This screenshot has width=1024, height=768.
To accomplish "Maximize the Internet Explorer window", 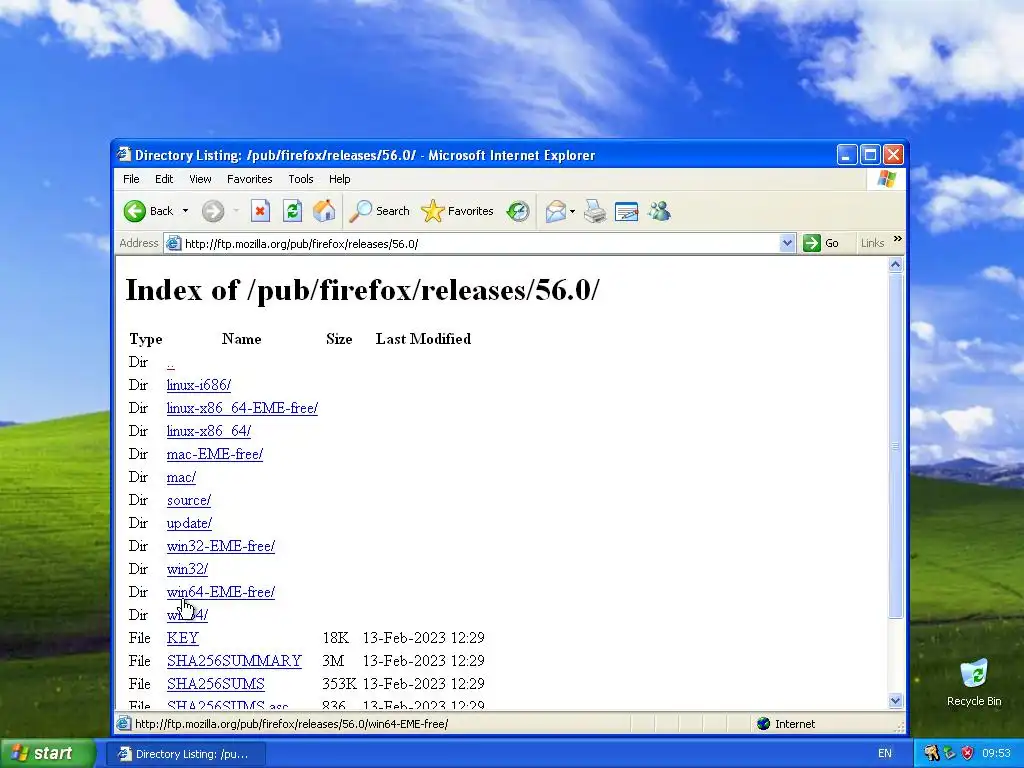I will (x=870, y=155).
